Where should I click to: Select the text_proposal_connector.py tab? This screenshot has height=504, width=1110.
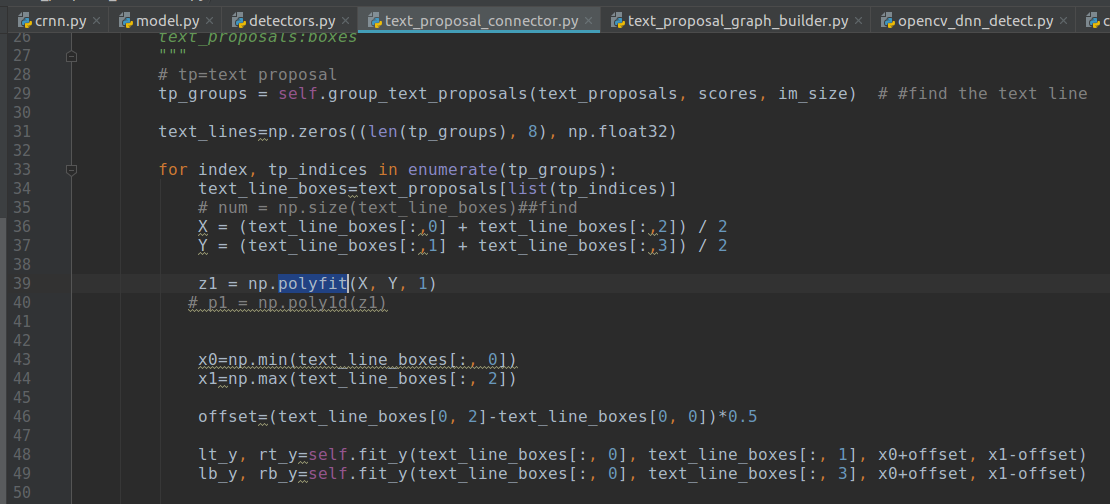click(481, 21)
